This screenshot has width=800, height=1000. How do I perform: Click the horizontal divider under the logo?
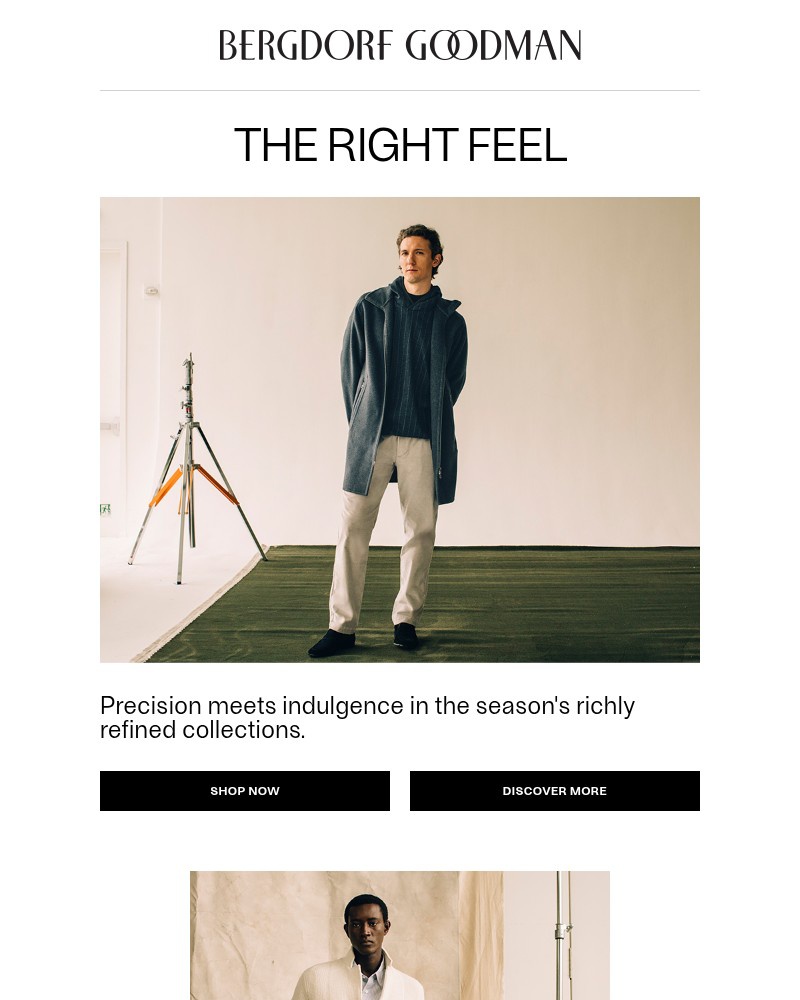point(400,91)
